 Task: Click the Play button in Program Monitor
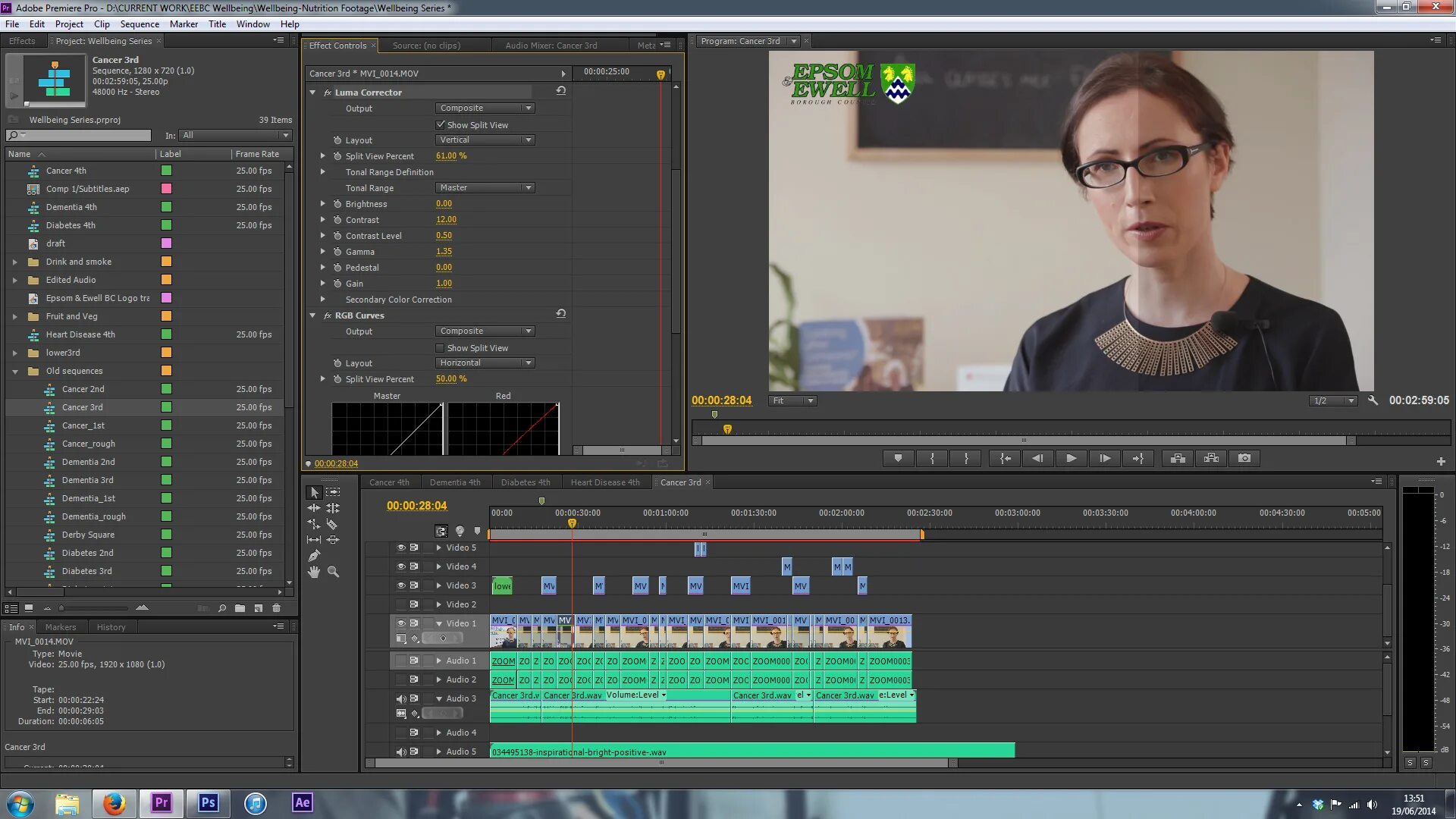click(x=1071, y=458)
